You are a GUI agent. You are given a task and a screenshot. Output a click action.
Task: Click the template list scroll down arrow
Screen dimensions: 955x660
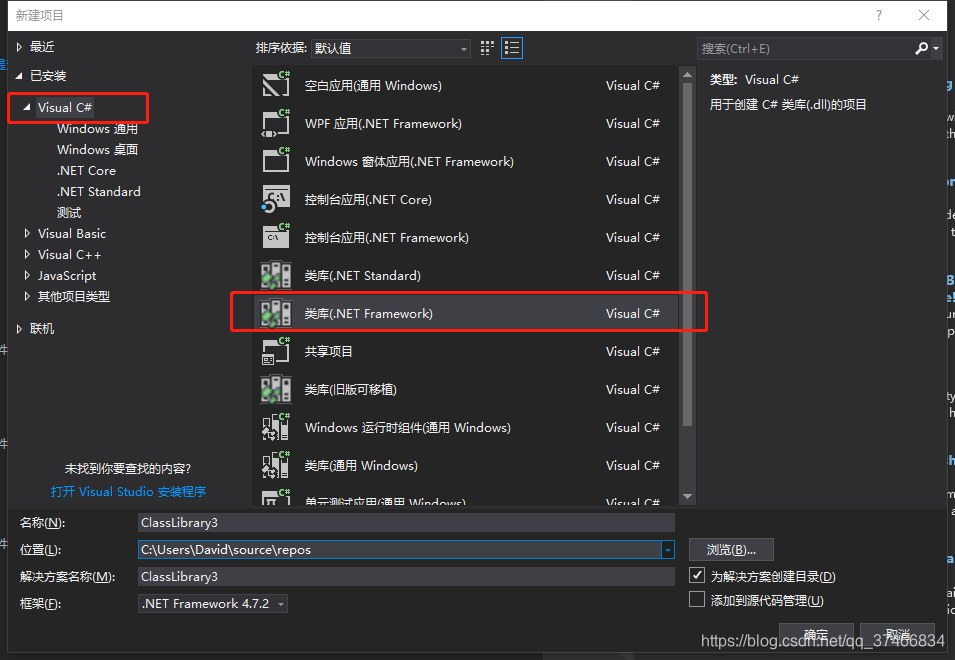click(688, 496)
